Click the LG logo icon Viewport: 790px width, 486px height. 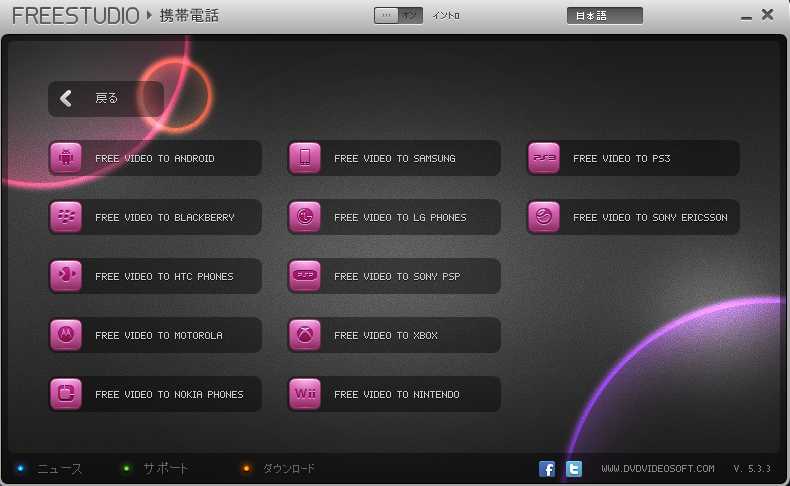click(x=305, y=217)
